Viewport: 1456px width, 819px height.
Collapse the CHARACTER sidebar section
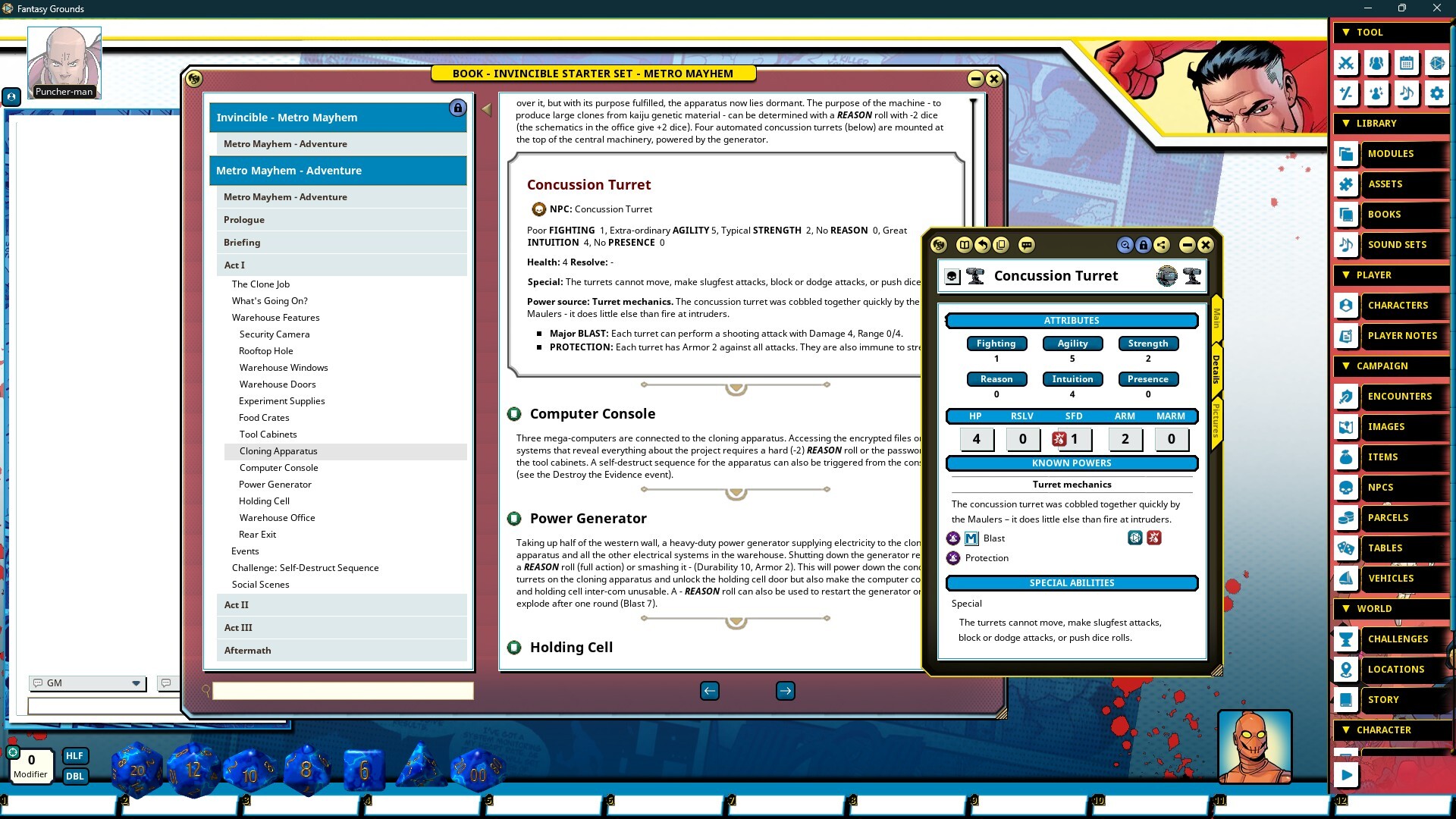click(x=1392, y=730)
